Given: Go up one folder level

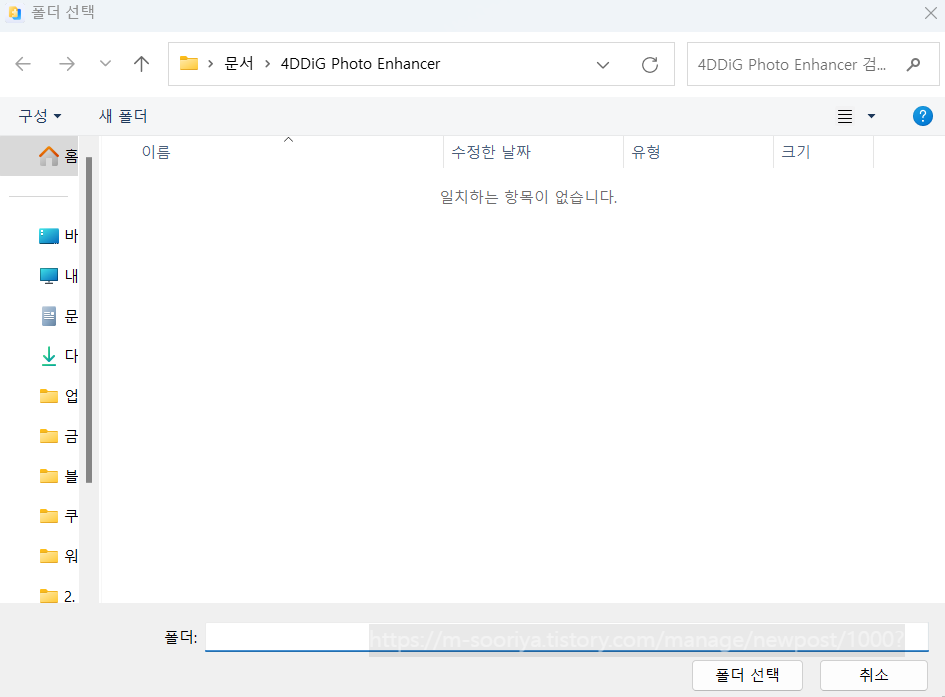Looking at the screenshot, I should [142, 64].
